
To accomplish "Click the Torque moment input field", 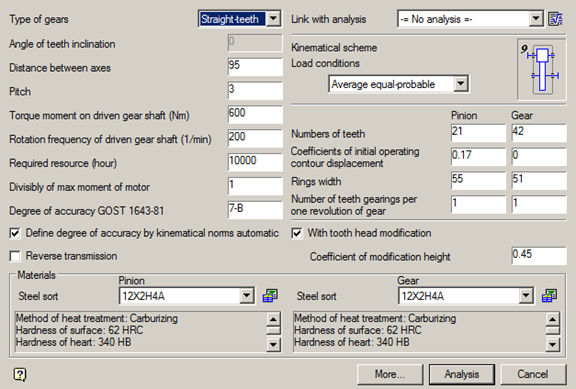I will [255, 114].
